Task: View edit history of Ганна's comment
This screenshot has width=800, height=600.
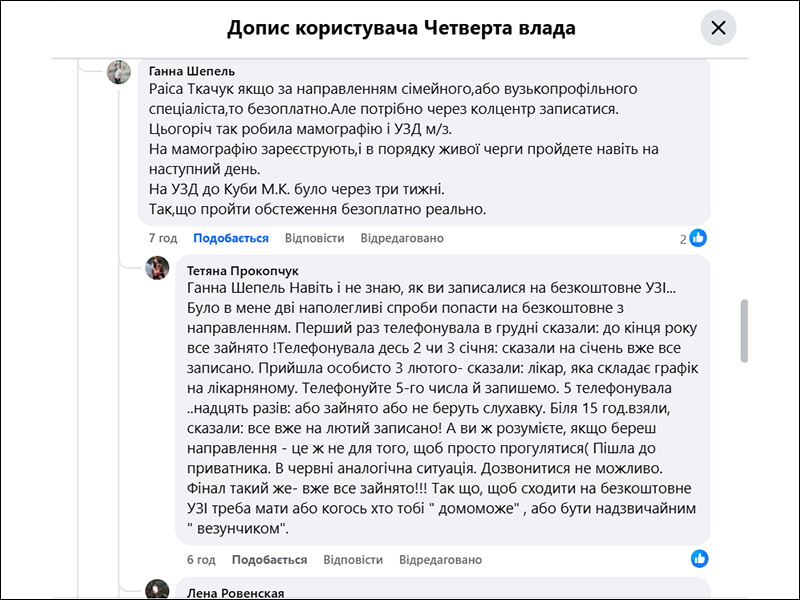Action: pyautogui.click(x=402, y=238)
